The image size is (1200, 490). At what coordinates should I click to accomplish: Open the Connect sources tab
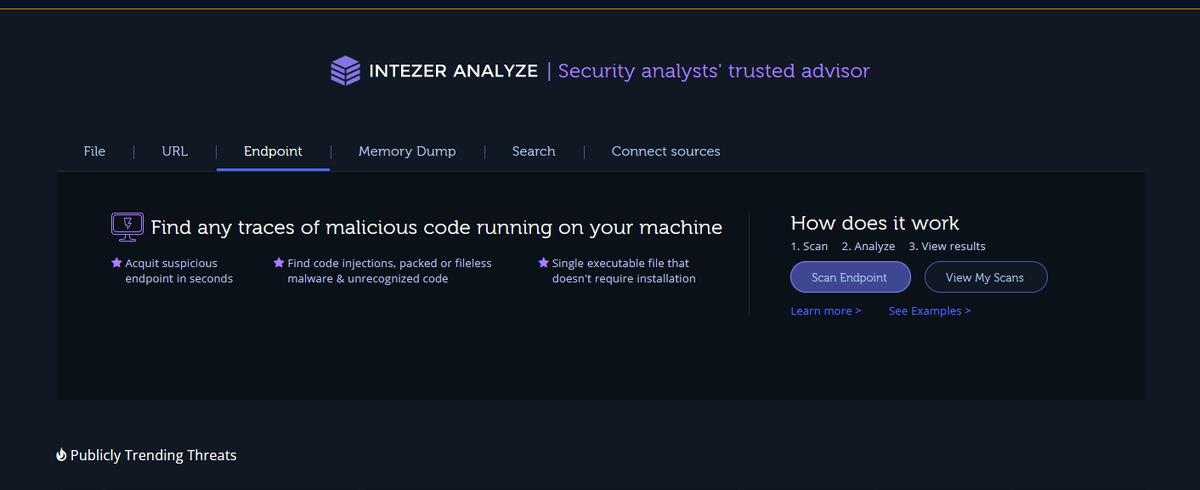click(x=666, y=151)
